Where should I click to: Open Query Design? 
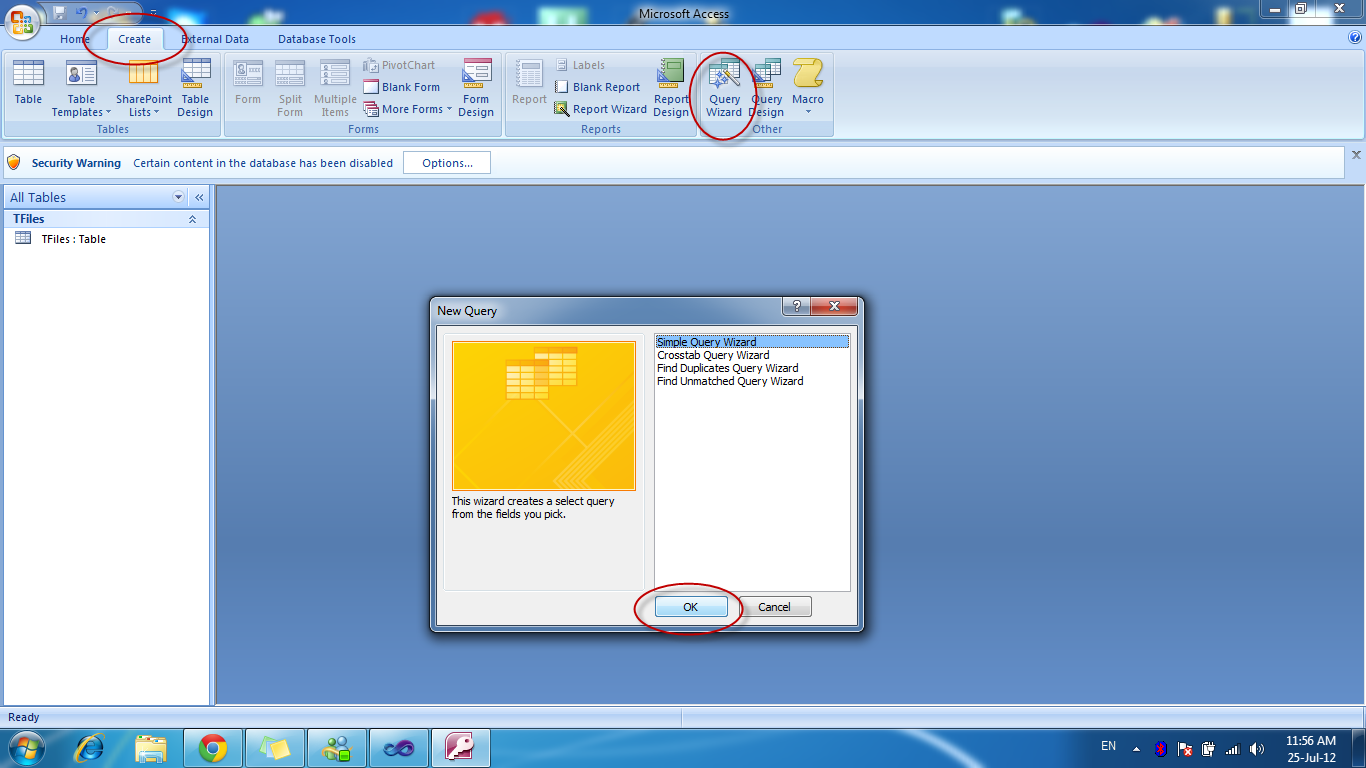click(x=767, y=88)
